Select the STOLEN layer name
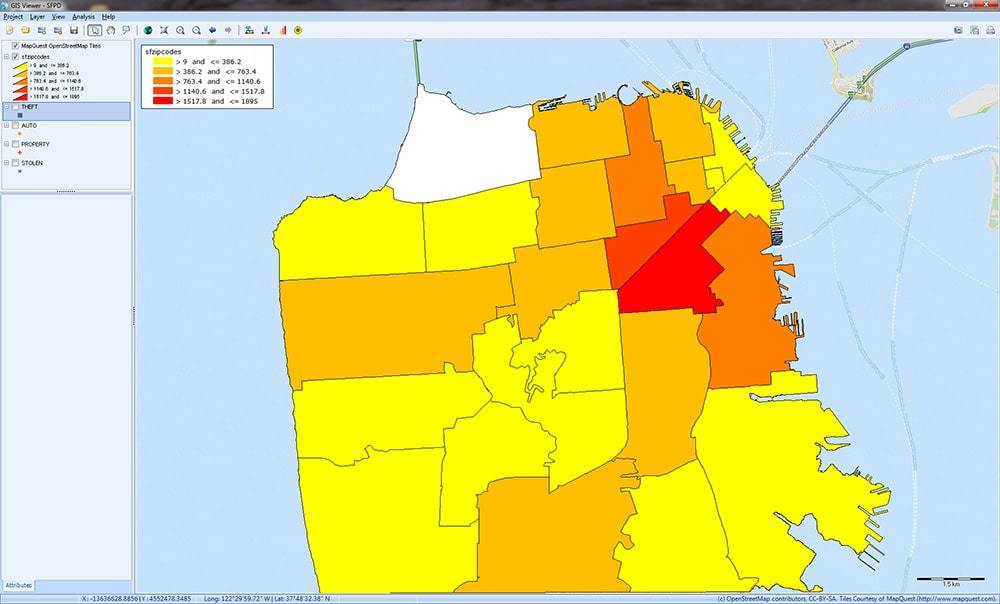Image resolution: width=1000 pixels, height=604 pixels. tap(32, 162)
